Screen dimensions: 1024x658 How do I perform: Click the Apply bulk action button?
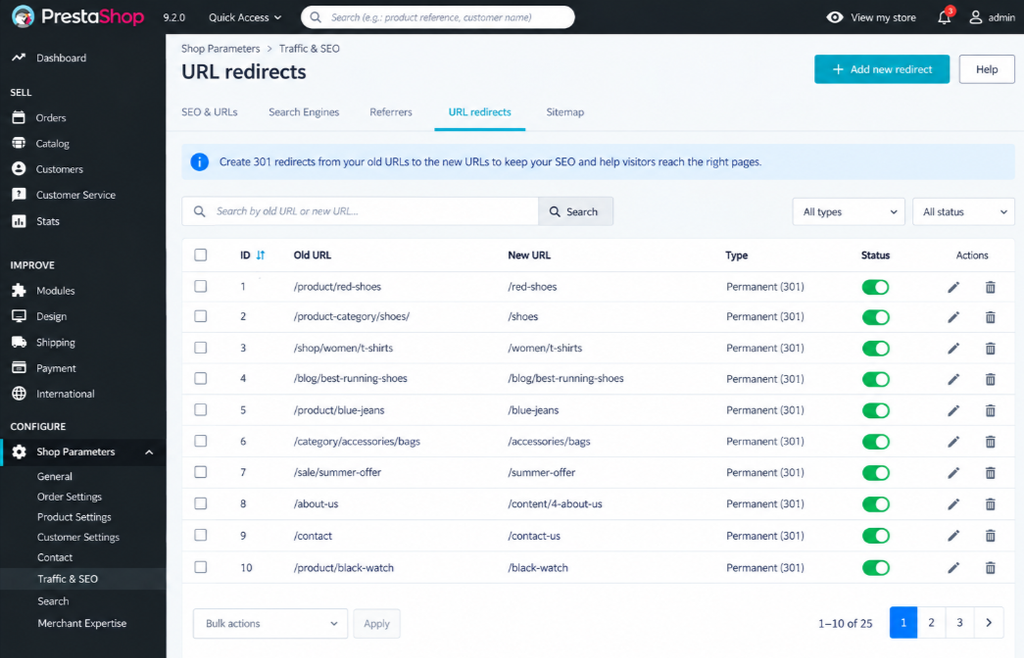[377, 623]
